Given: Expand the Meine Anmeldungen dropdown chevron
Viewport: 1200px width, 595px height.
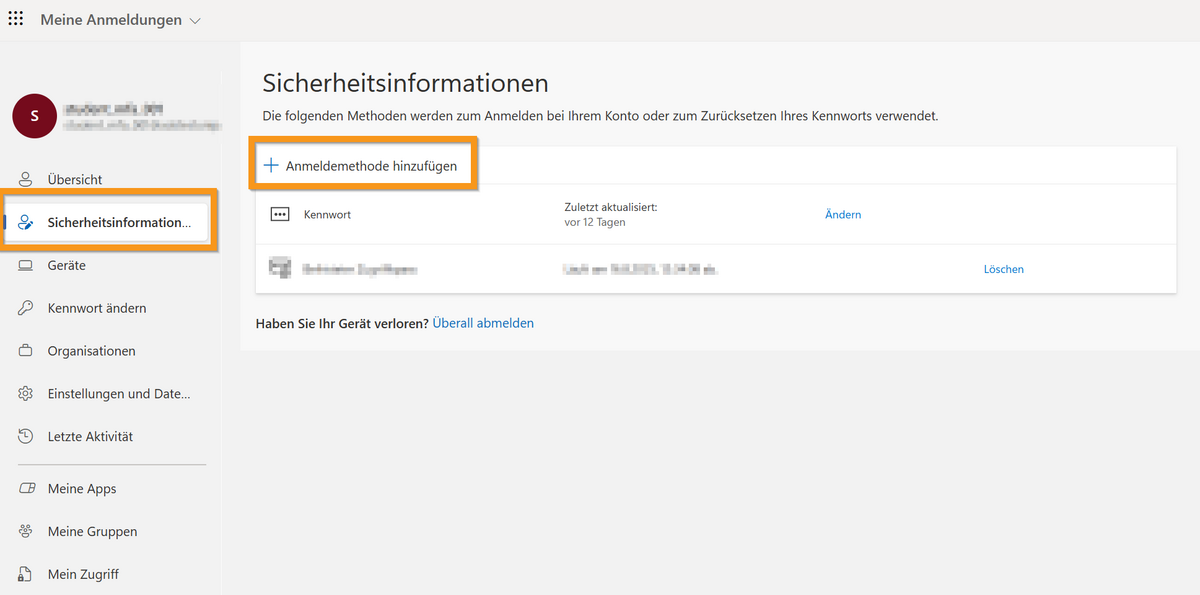Looking at the screenshot, I should click(195, 21).
